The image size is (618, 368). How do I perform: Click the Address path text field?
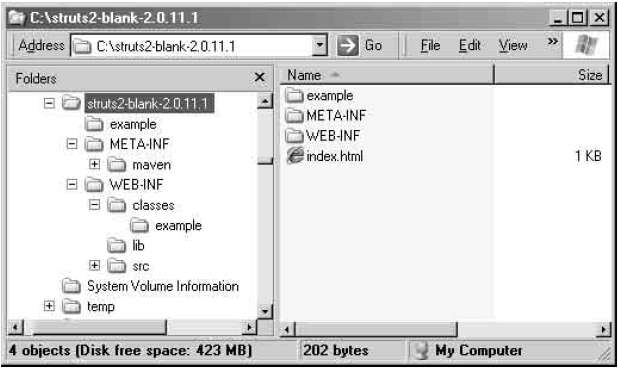click(193, 46)
